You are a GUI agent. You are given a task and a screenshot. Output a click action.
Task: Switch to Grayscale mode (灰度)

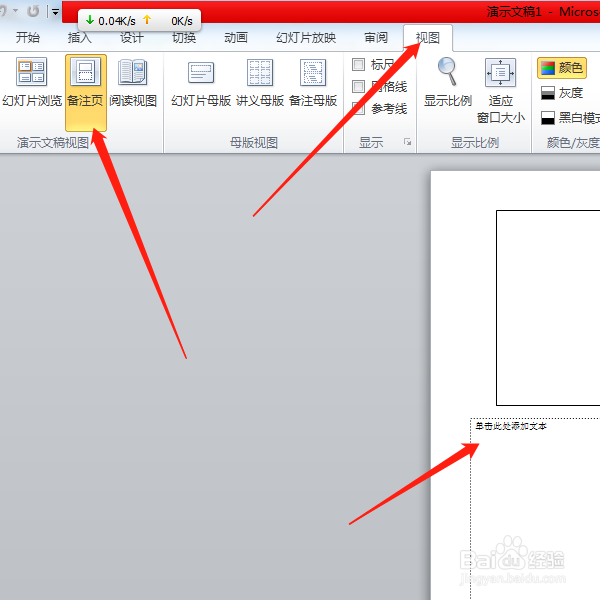[562, 93]
